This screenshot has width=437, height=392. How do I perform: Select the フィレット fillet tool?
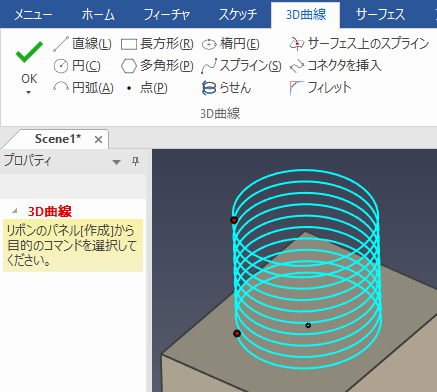pyautogui.click(x=321, y=88)
